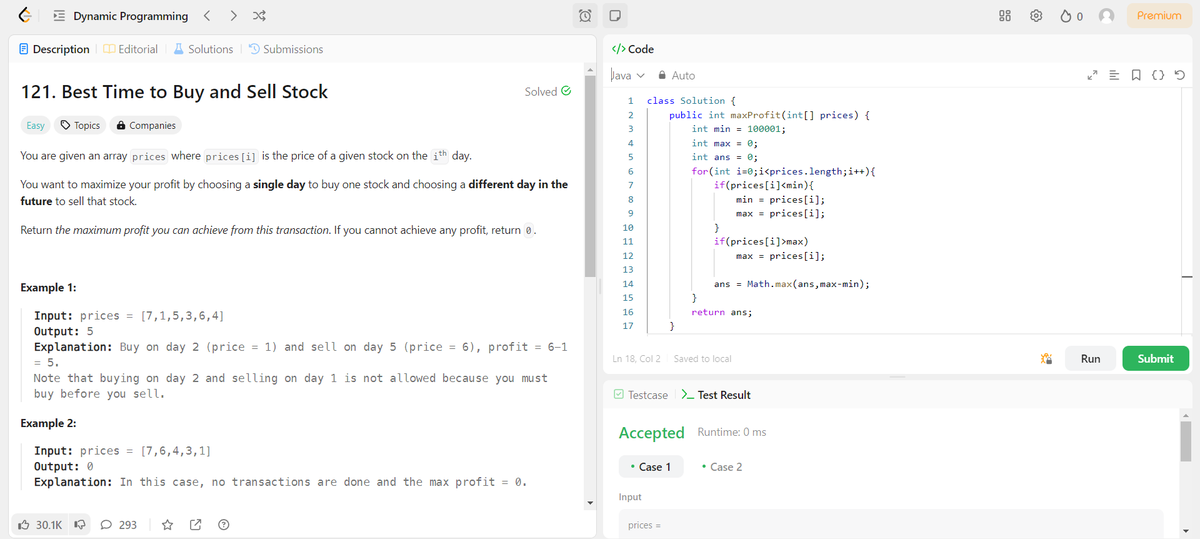
Task: Open the Java language dropdown
Action: (x=627, y=76)
